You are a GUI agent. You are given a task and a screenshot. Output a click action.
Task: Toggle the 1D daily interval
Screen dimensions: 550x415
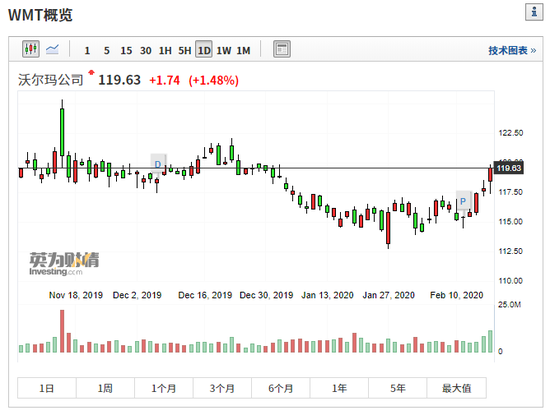pyautogui.click(x=204, y=49)
